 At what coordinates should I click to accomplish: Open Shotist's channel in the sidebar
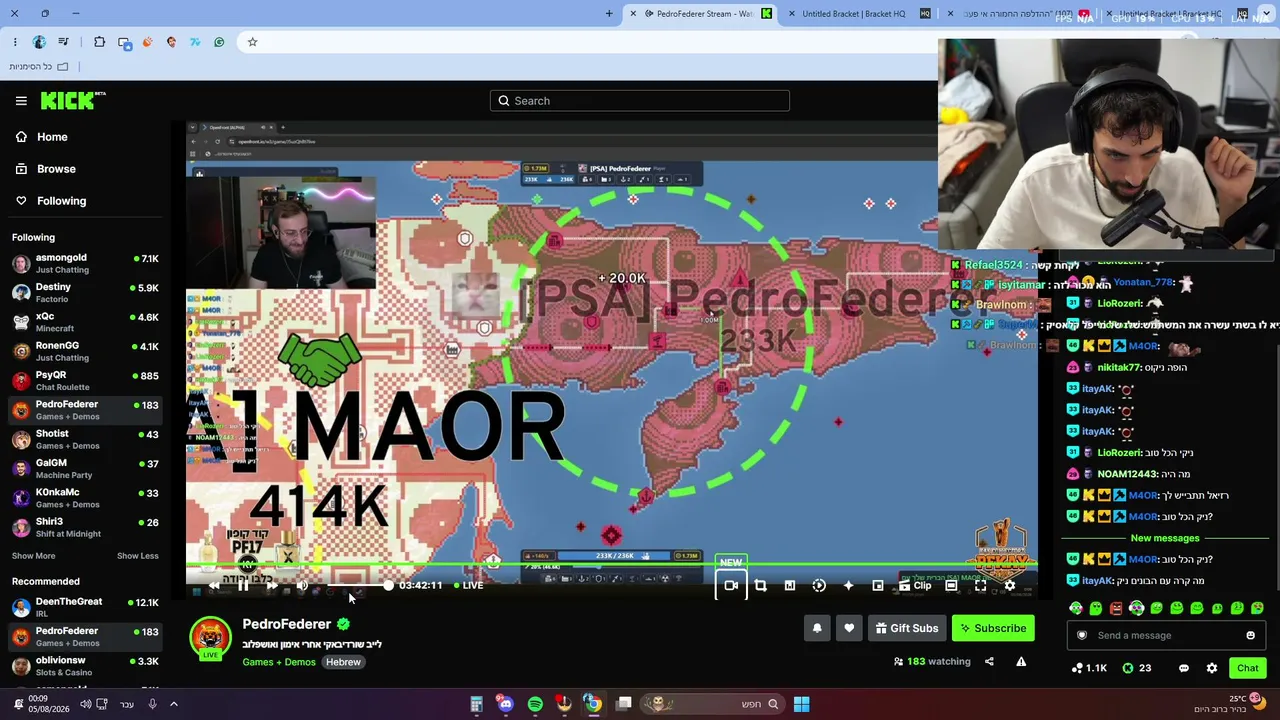click(85, 439)
